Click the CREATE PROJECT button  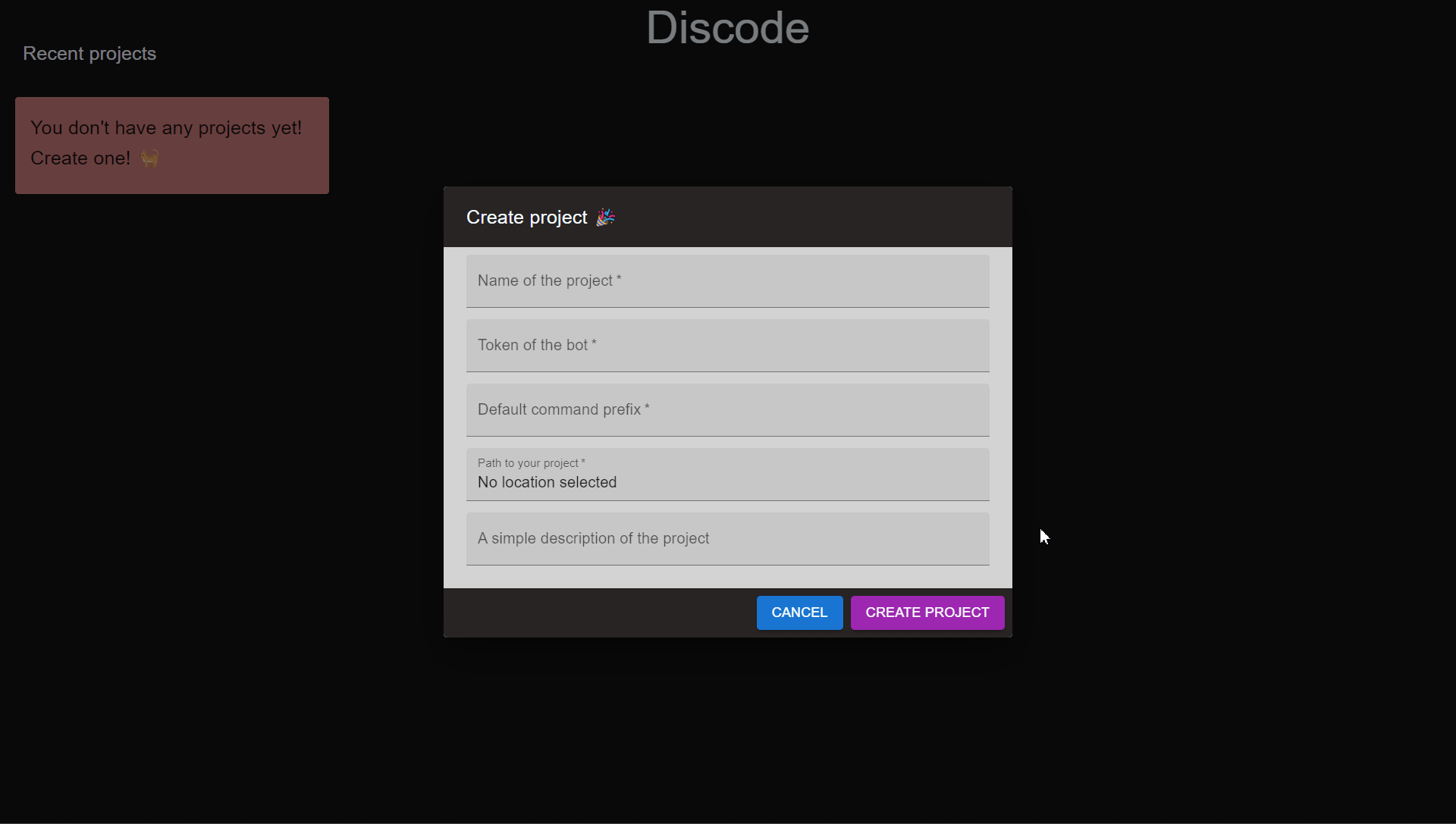(x=927, y=613)
